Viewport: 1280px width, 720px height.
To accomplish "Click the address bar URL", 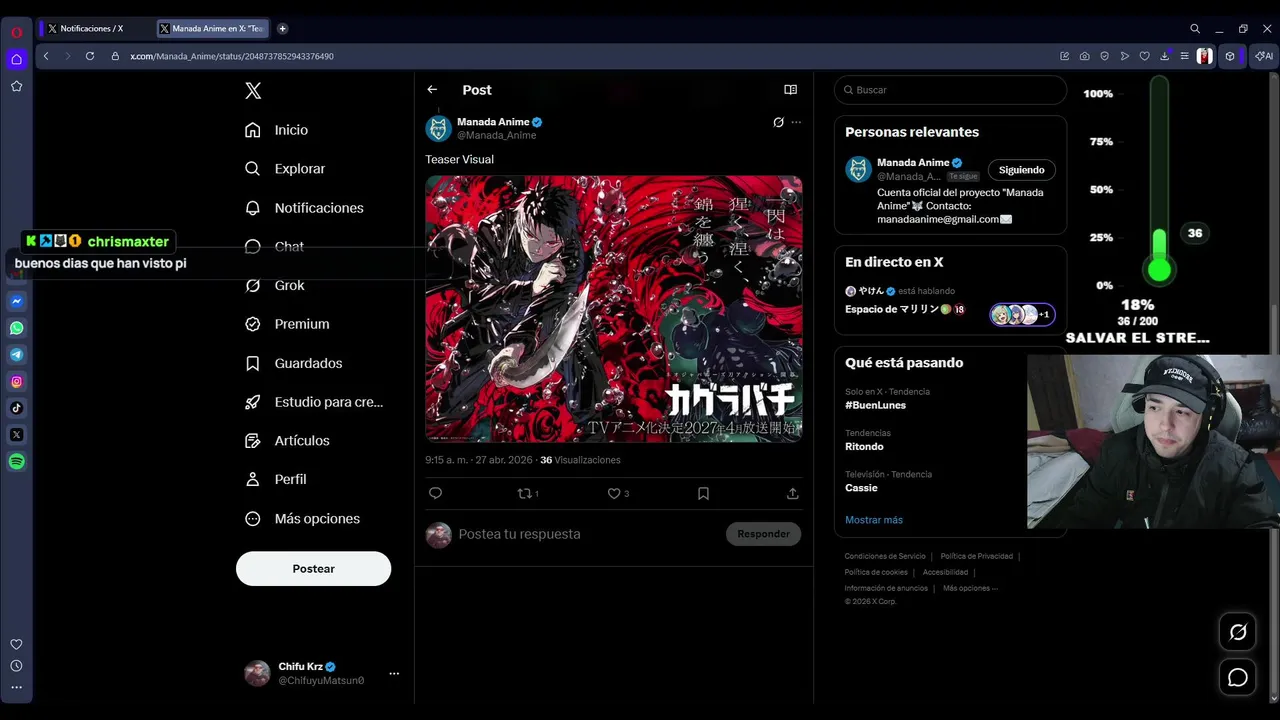I will click(x=232, y=56).
